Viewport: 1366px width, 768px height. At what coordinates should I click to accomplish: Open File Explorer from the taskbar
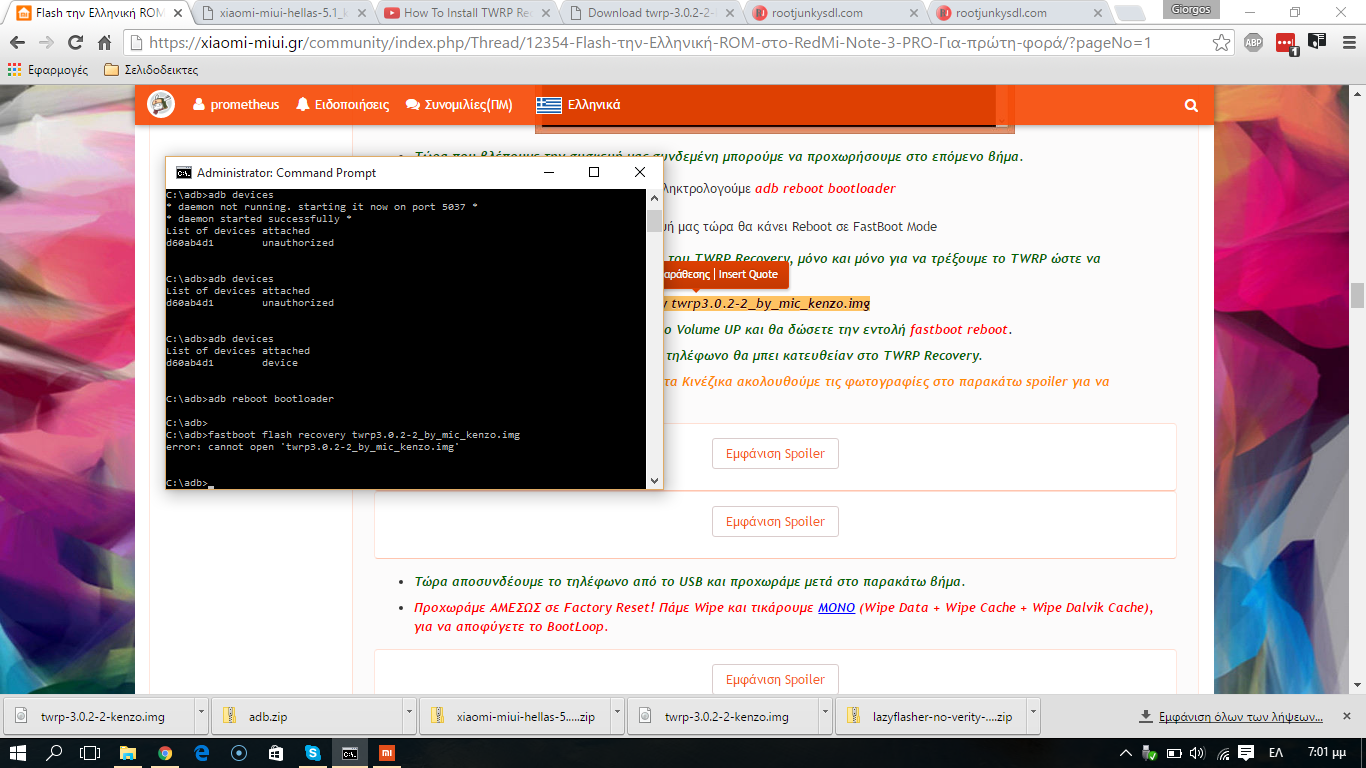coord(128,753)
